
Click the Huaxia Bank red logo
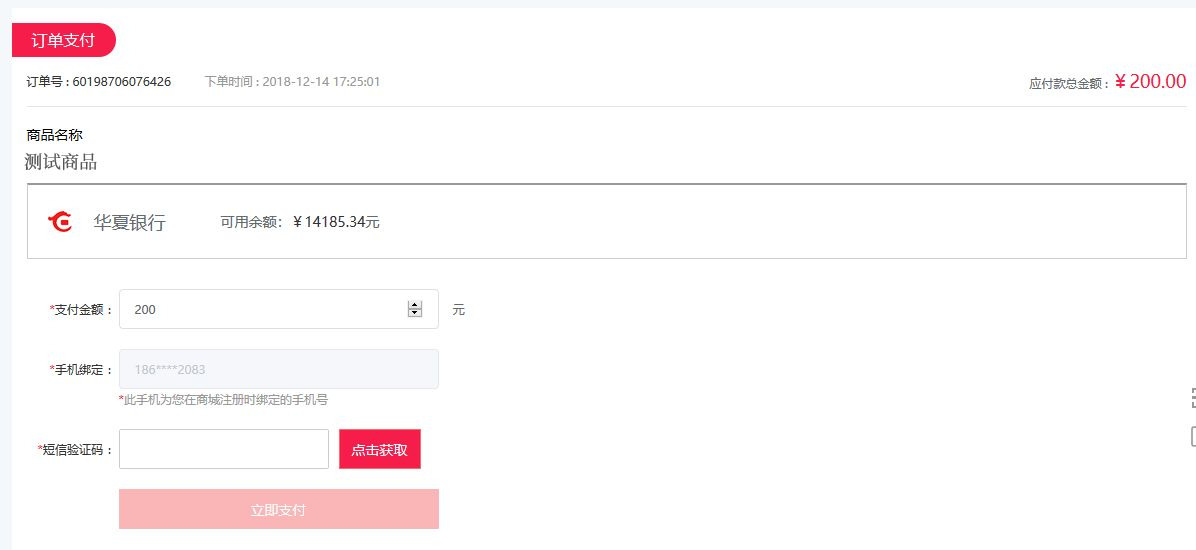[x=59, y=222]
